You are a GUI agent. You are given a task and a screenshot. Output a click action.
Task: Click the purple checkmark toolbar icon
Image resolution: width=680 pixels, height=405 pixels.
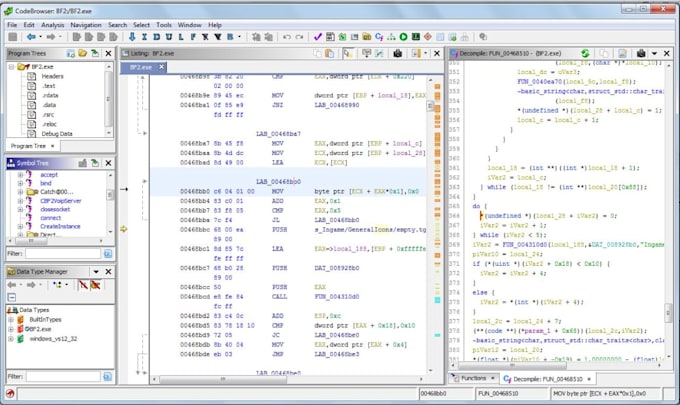click(x=318, y=37)
